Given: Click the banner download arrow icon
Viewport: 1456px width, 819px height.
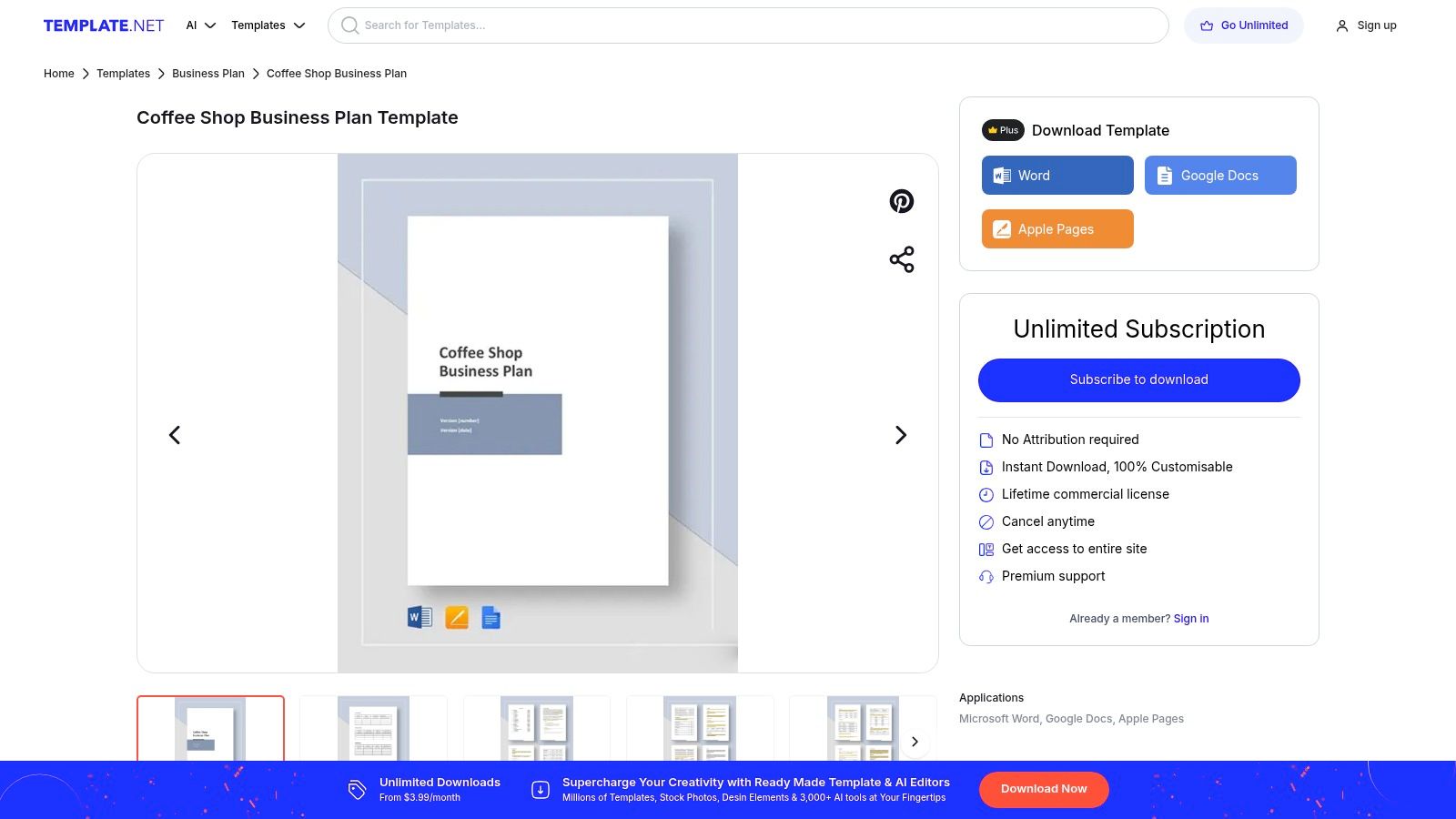Looking at the screenshot, I should [541, 790].
